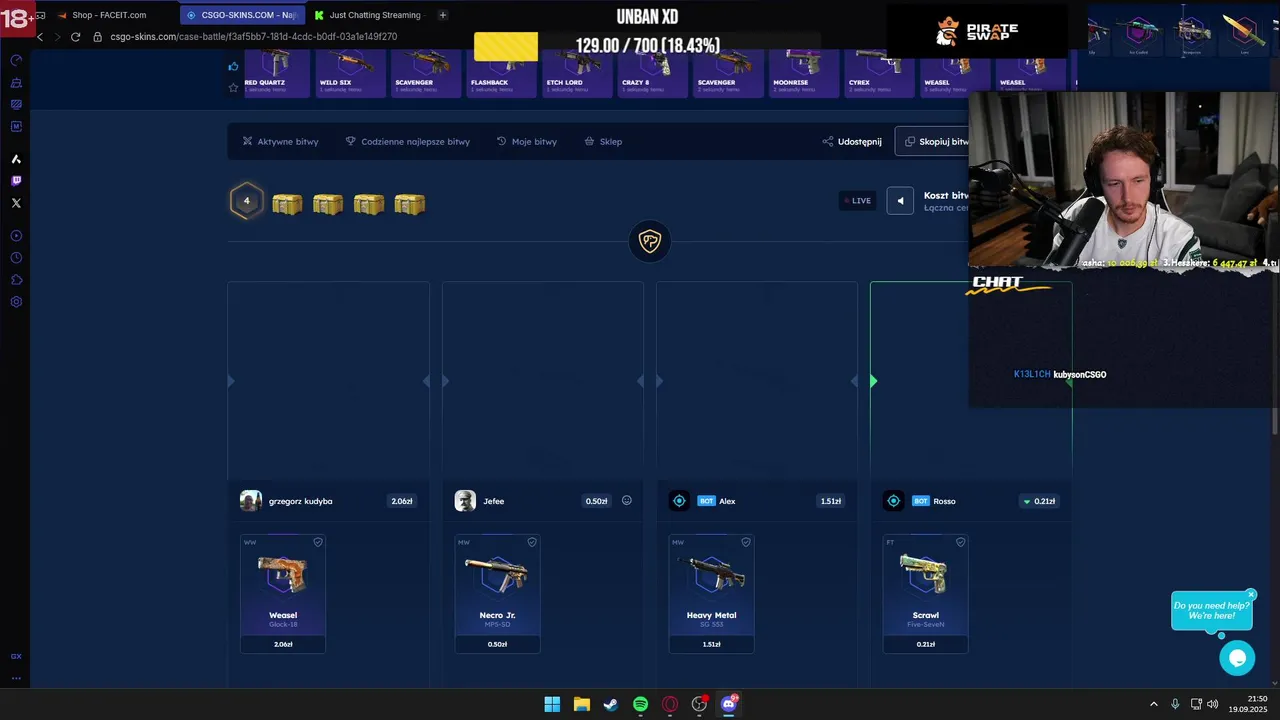Image resolution: width=1280 pixels, height=720 pixels.
Task: Select the Heavy Metal SG 553 drop card
Action: 711,594
